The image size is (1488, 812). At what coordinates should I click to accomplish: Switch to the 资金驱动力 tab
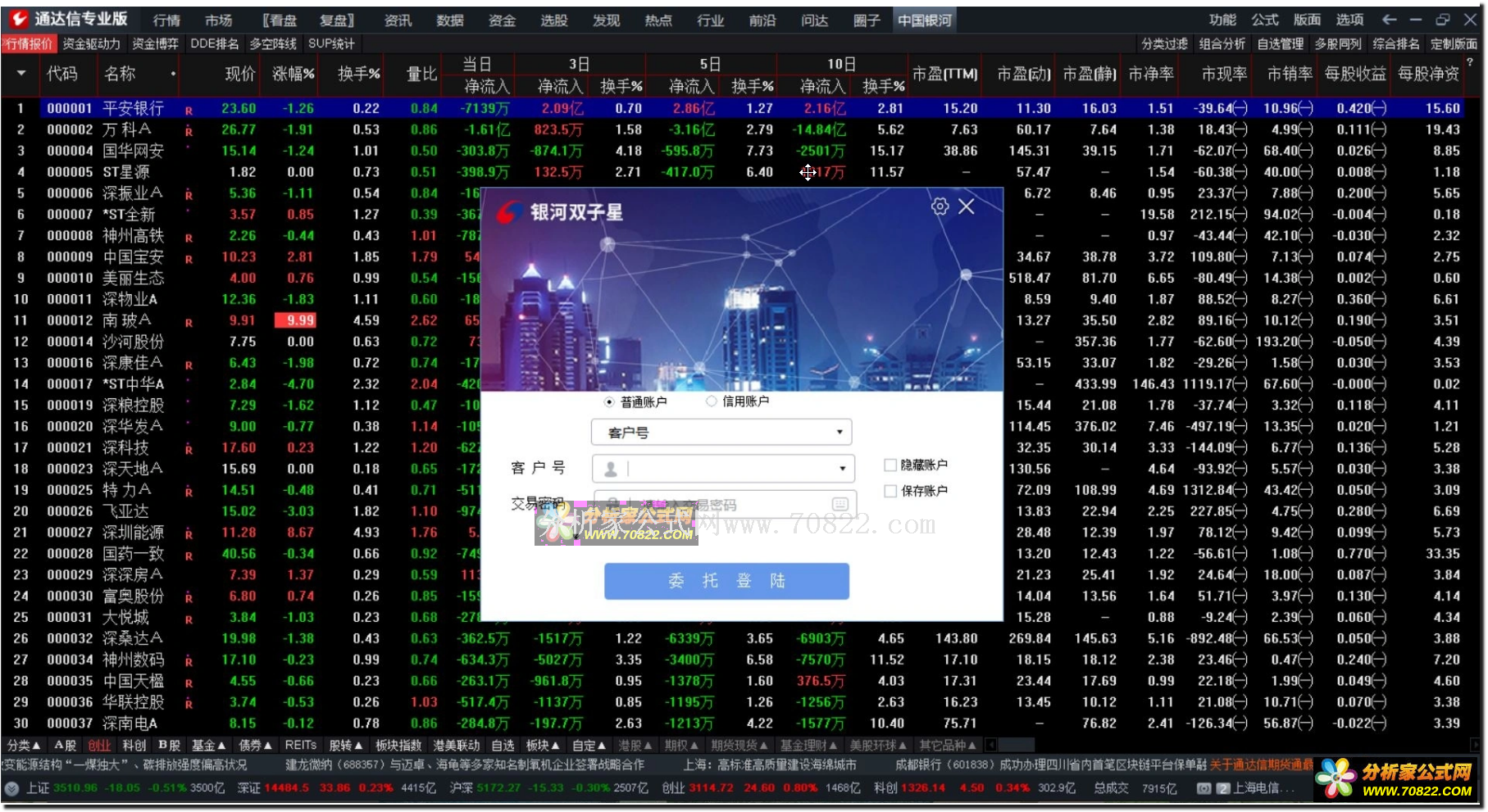(91, 43)
